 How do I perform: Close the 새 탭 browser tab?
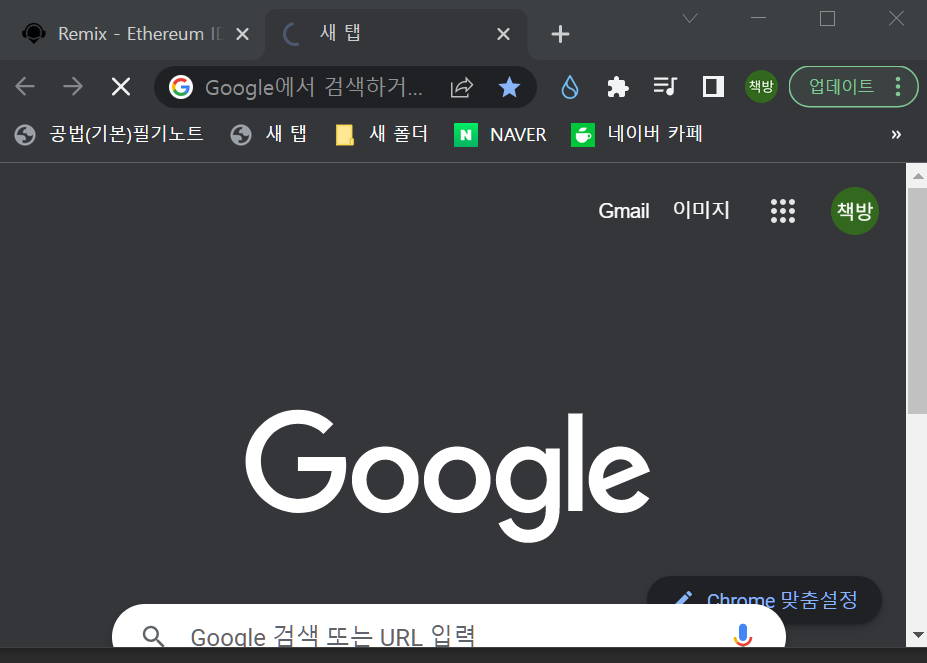click(x=503, y=34)
